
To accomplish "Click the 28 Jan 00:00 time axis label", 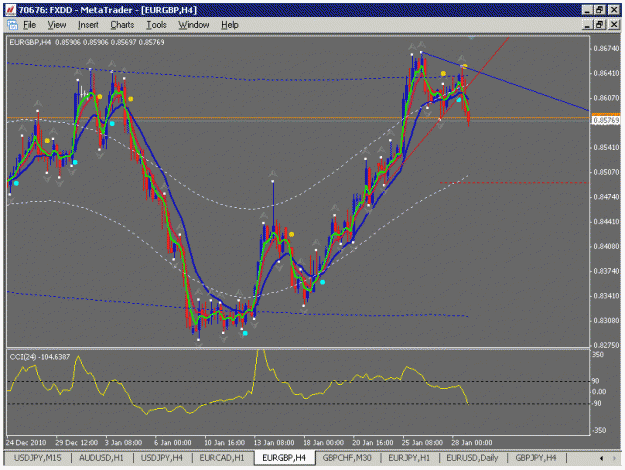I will [472, 442].
